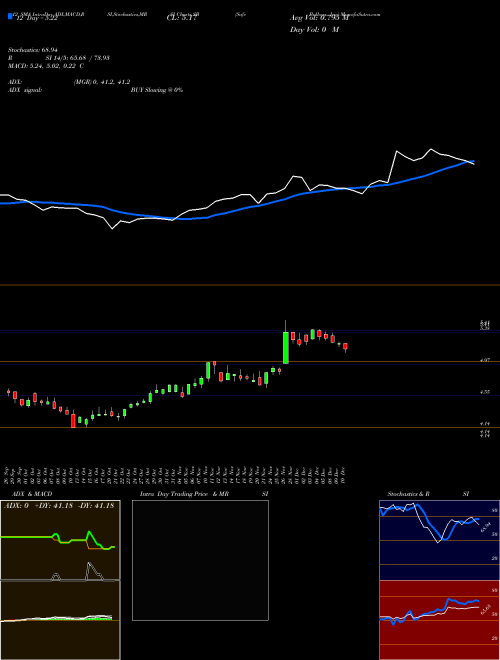Click the 'BUY Slowing @ 0%' signal text
Screen dimensions: 500x660
(157, 90)
